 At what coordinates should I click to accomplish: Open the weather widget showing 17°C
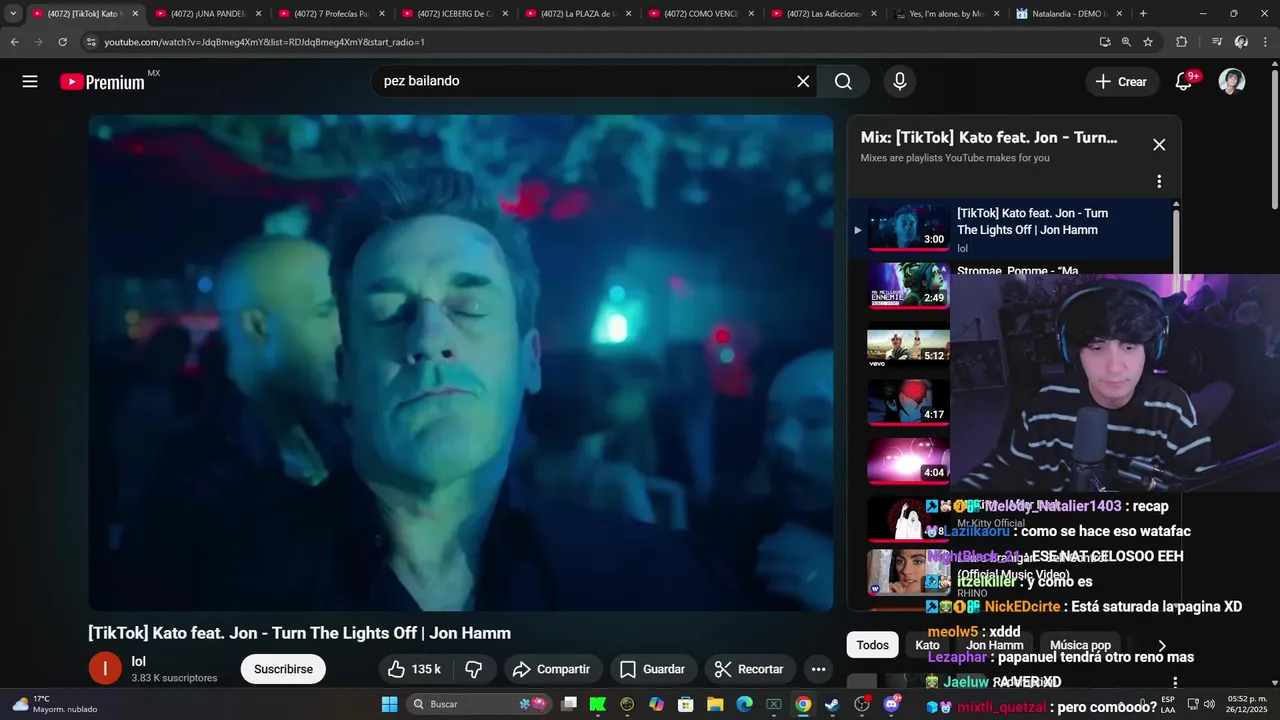(55, 704)
